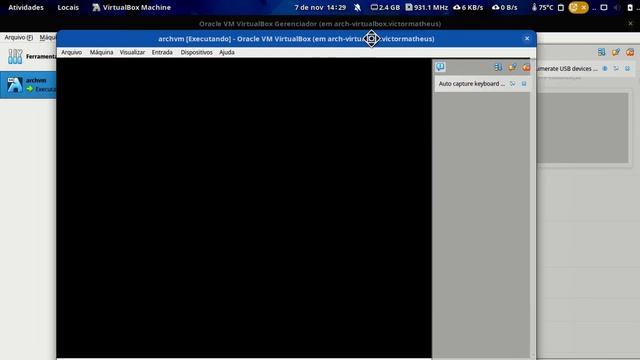Open the Visualizar menu
Screen dimensions: 640x360
click(x=132, y=52)
